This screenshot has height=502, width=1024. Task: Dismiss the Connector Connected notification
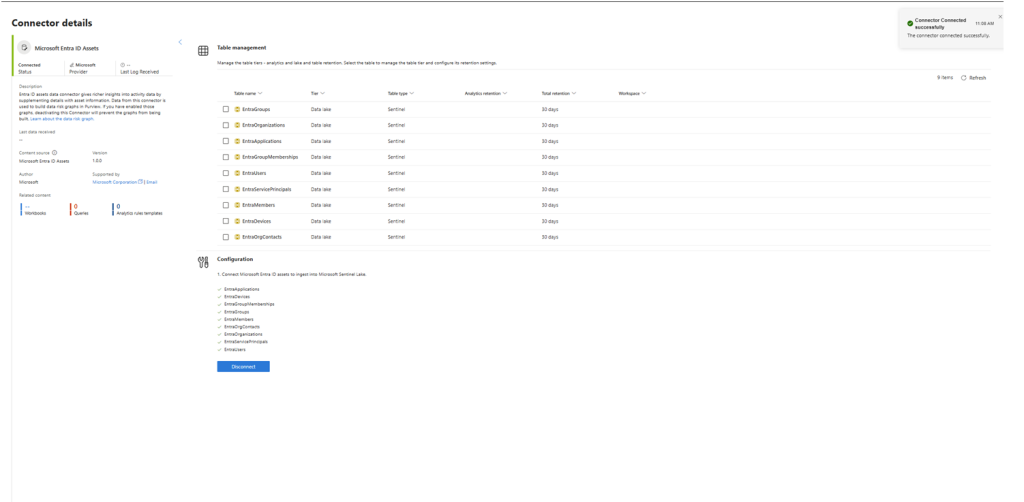point(1000,16)
